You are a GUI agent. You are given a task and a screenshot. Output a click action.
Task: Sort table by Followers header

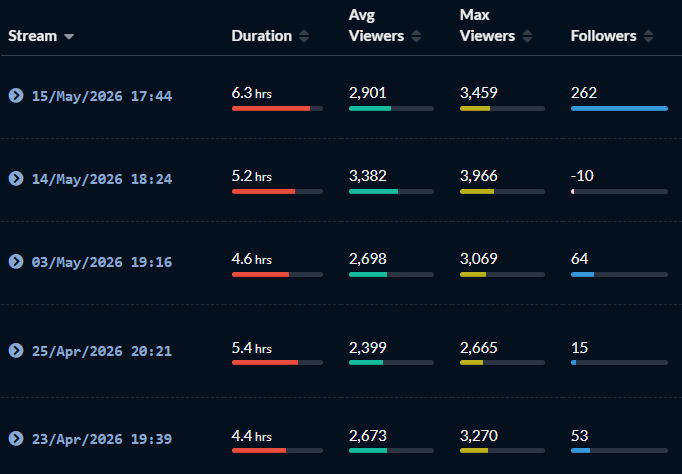603,36
